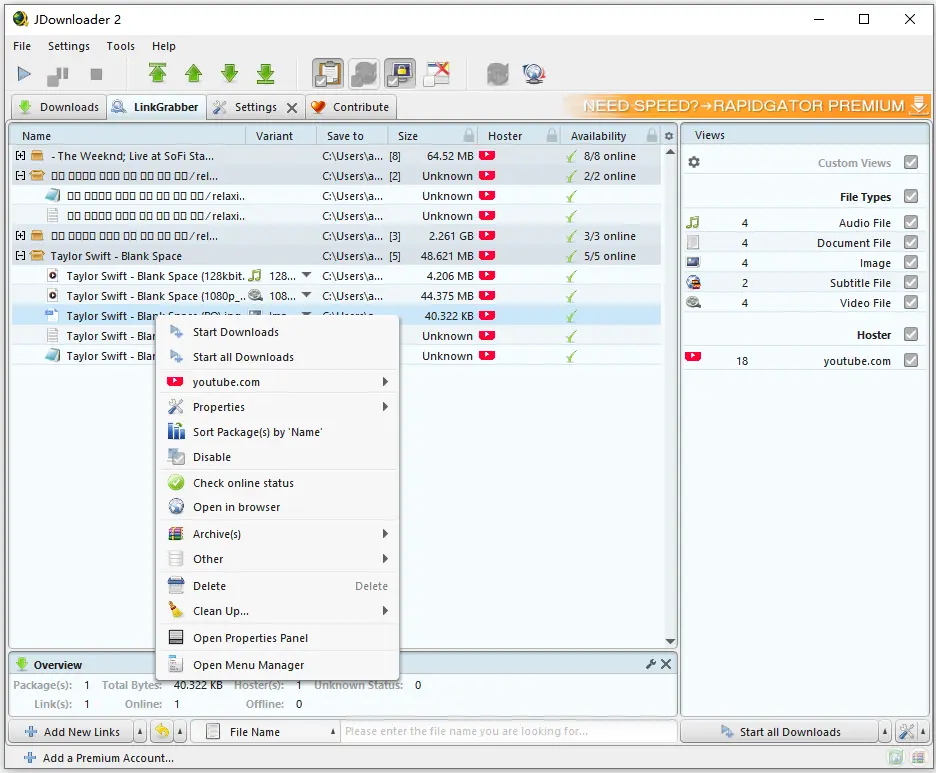Viewport: 936px width, 773px height.
Task: Close the Overview panel
Action: tap(666, 664)
